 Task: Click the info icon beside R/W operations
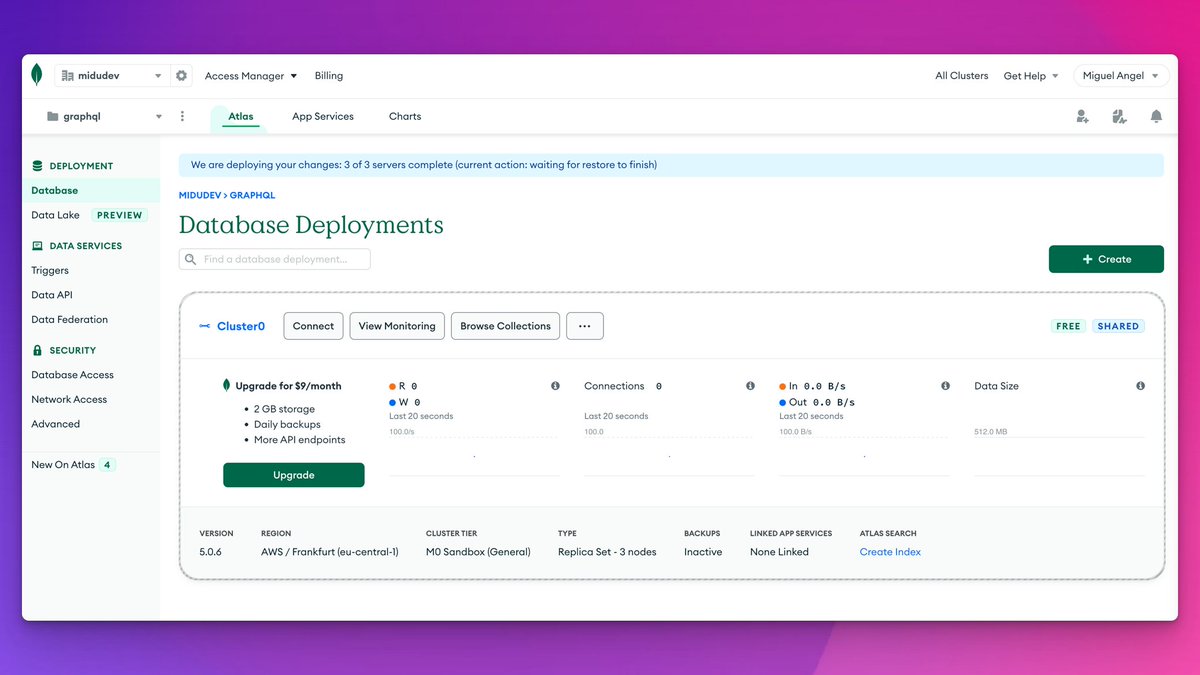point(555,386)
